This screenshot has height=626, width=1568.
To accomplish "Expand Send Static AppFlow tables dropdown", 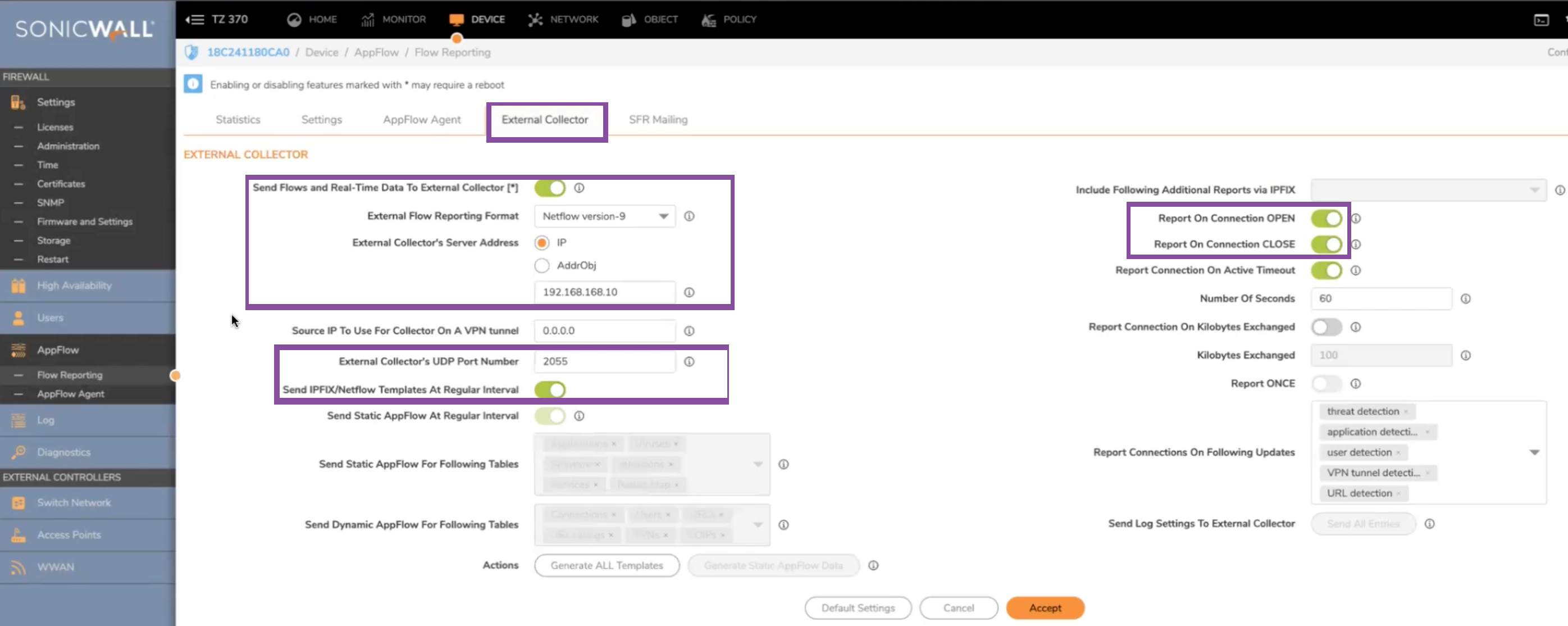I will click(x=758, y=464).
